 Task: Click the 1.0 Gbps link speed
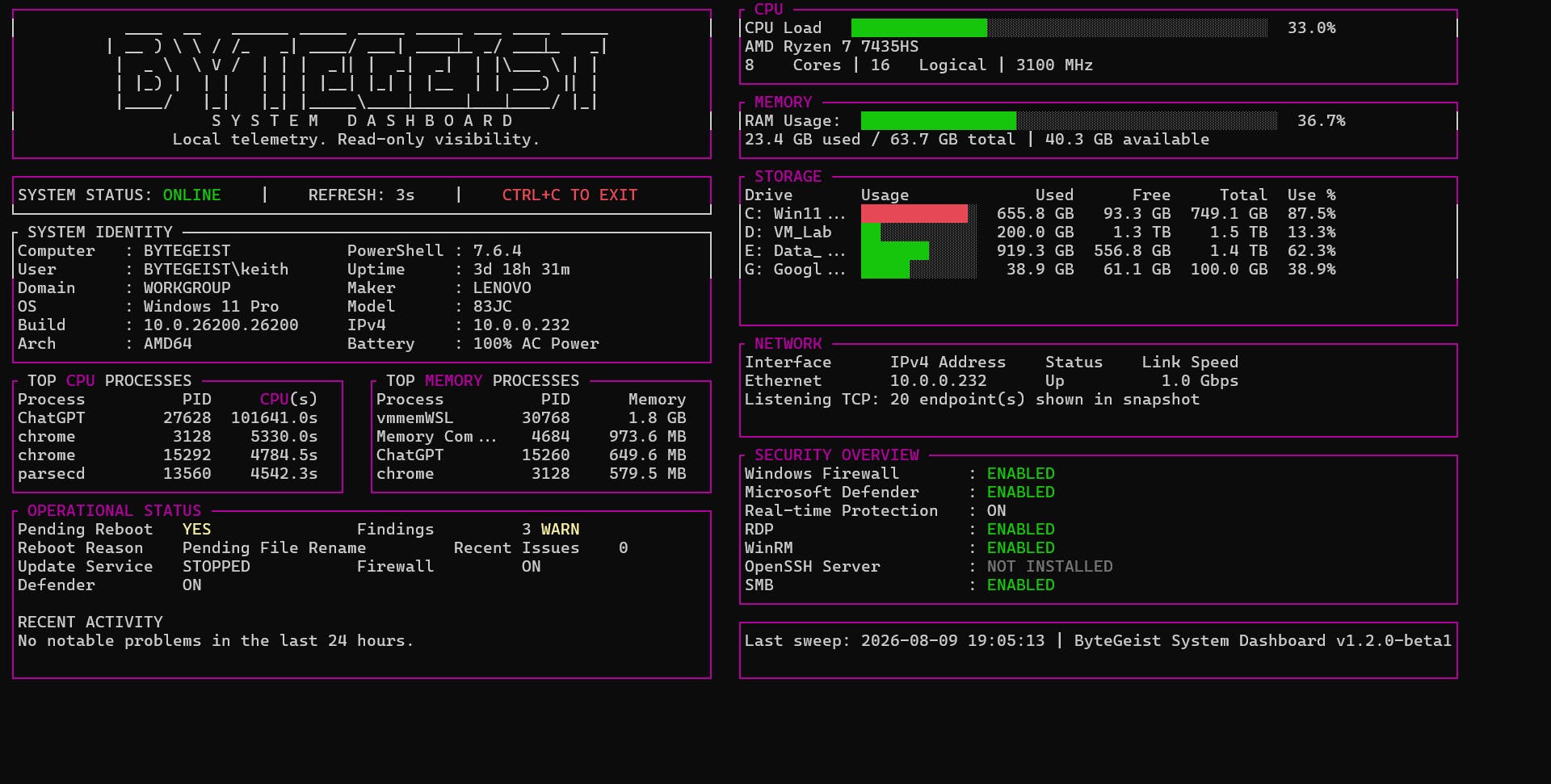click(x=1200, y=380)
